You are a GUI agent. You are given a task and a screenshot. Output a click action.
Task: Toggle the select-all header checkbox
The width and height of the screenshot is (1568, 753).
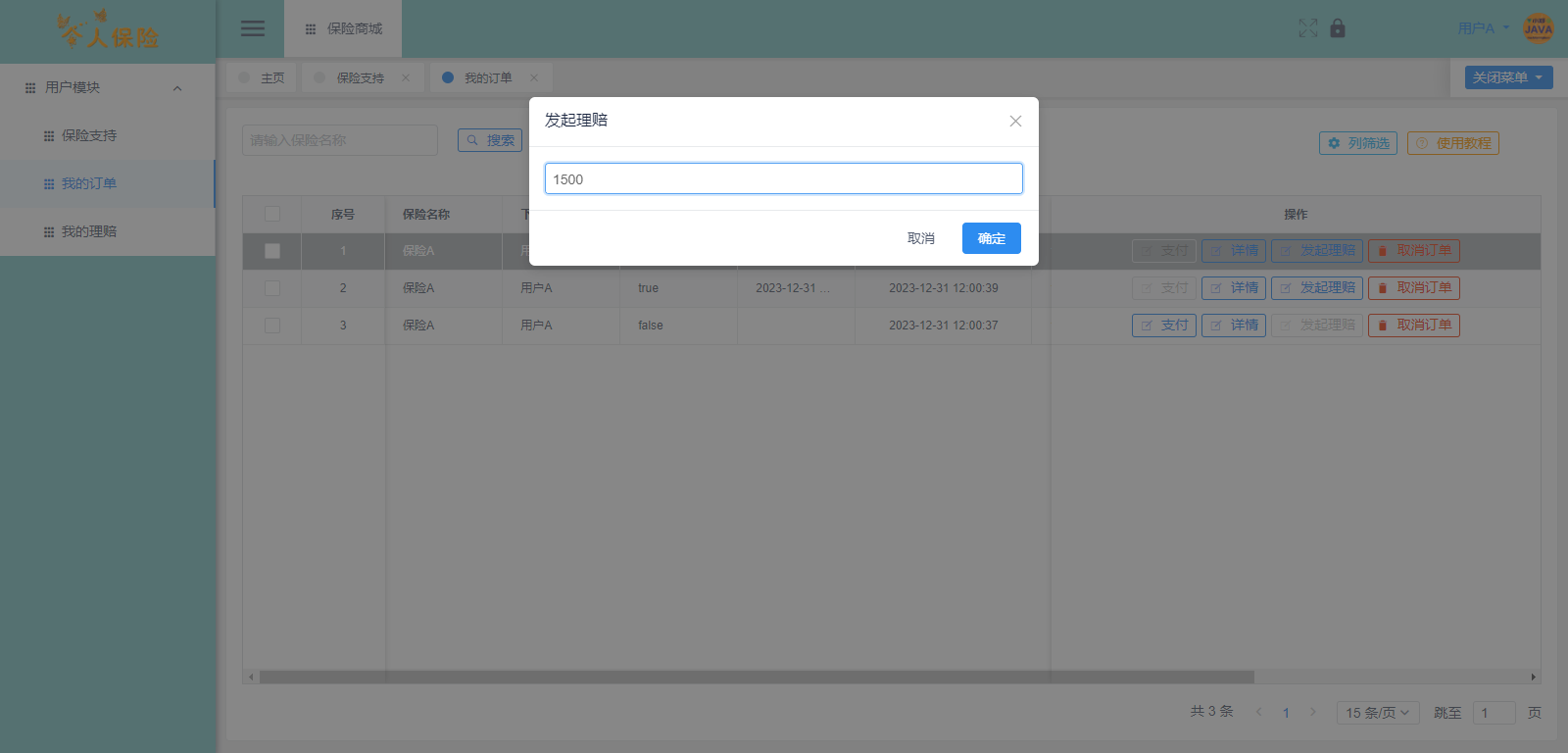pos(272,214)
